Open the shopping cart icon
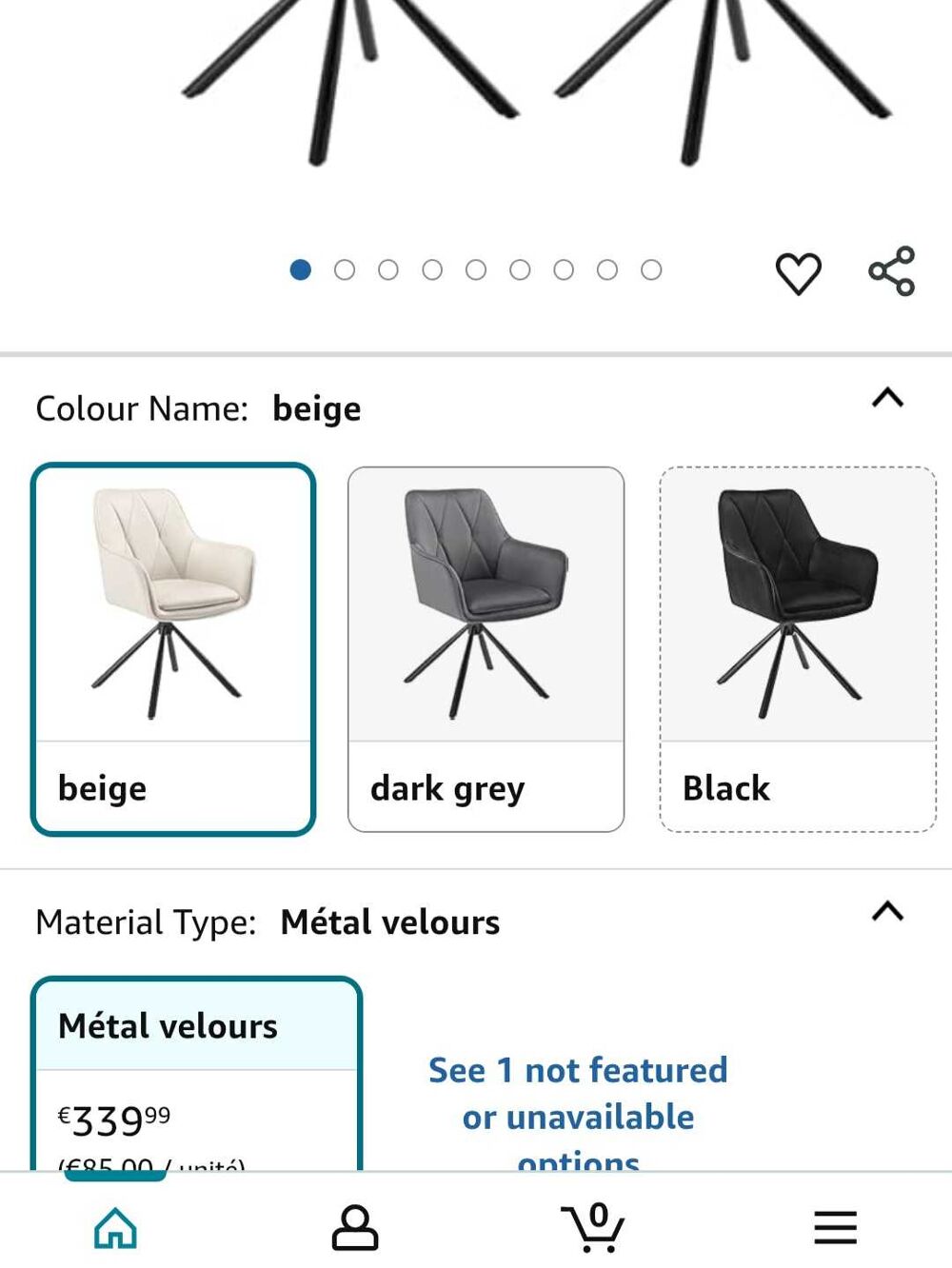 (x=593, y=1226)
